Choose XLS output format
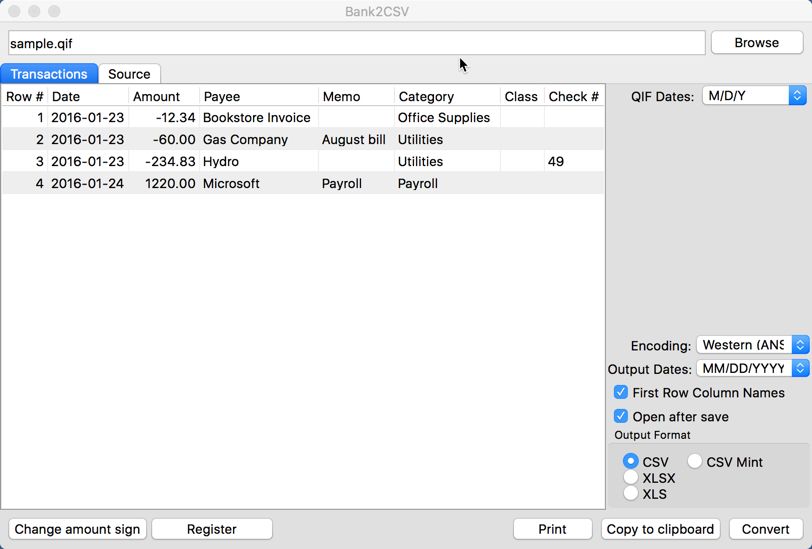 coord(631,493)
